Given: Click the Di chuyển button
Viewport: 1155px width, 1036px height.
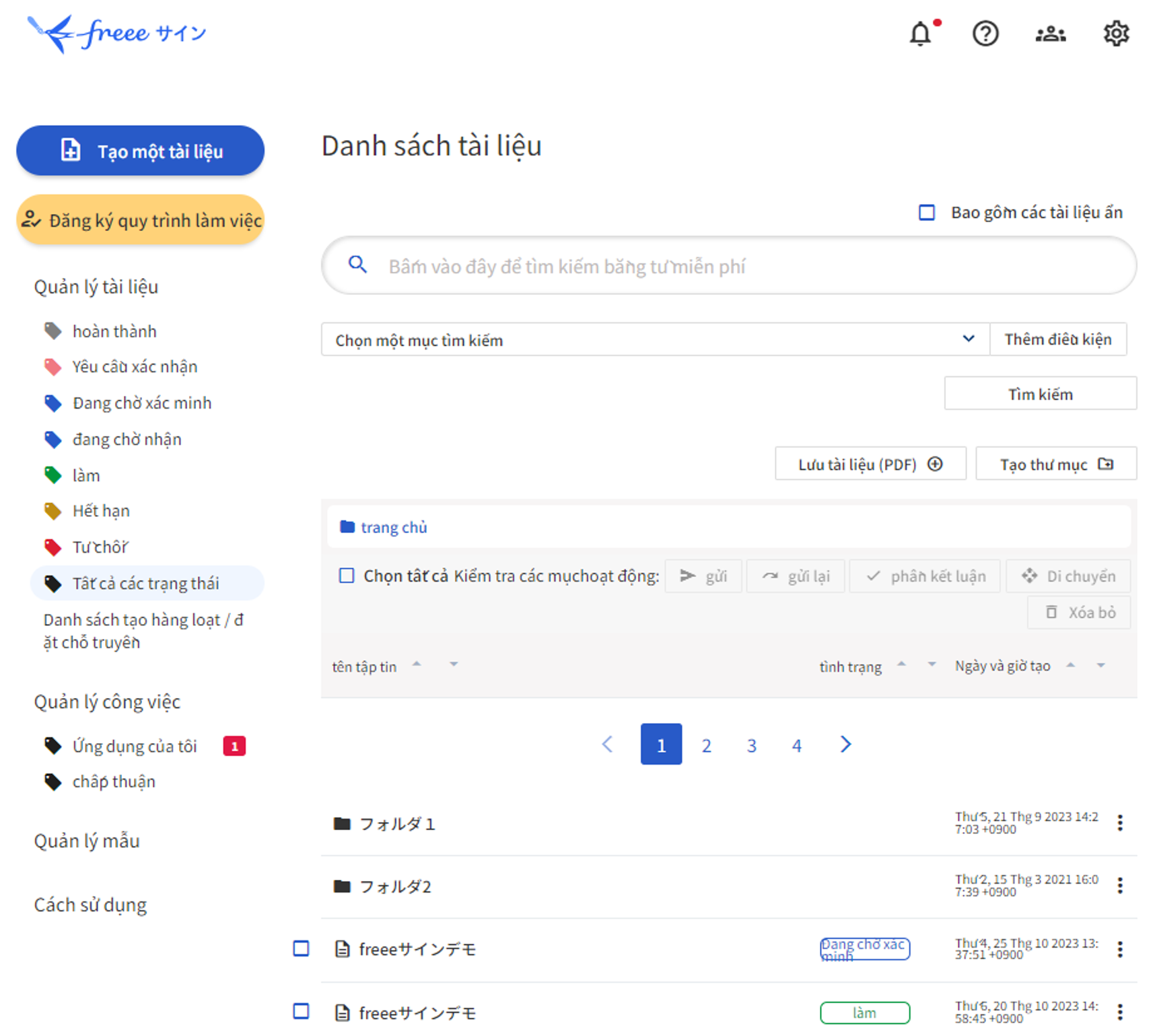Looking at the screenshot, I should (1068, 576).
